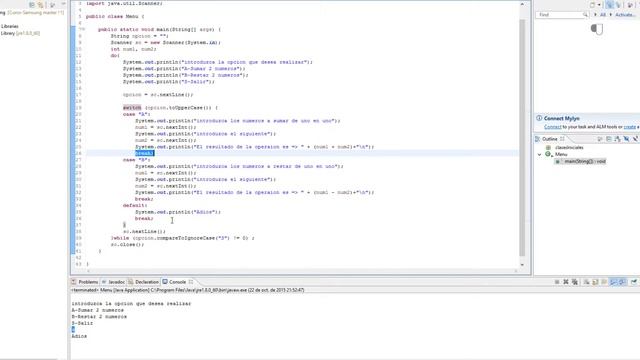Click Focus on Workweek icon in Task List
Viewport: 640px width, 360px height.
[629, 5]
